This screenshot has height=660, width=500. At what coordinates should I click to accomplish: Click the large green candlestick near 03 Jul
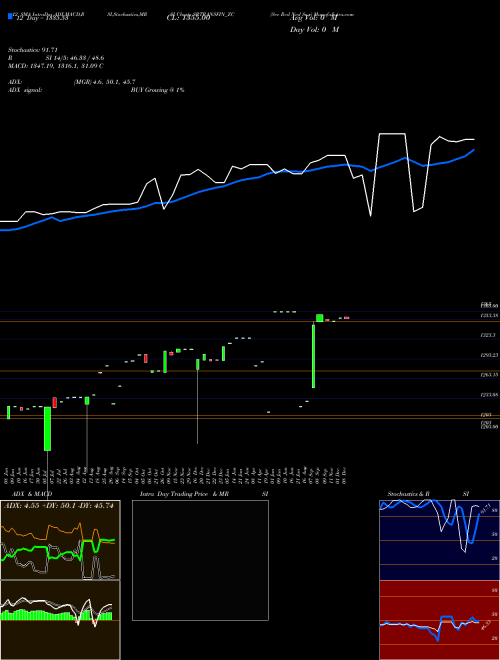48,428
